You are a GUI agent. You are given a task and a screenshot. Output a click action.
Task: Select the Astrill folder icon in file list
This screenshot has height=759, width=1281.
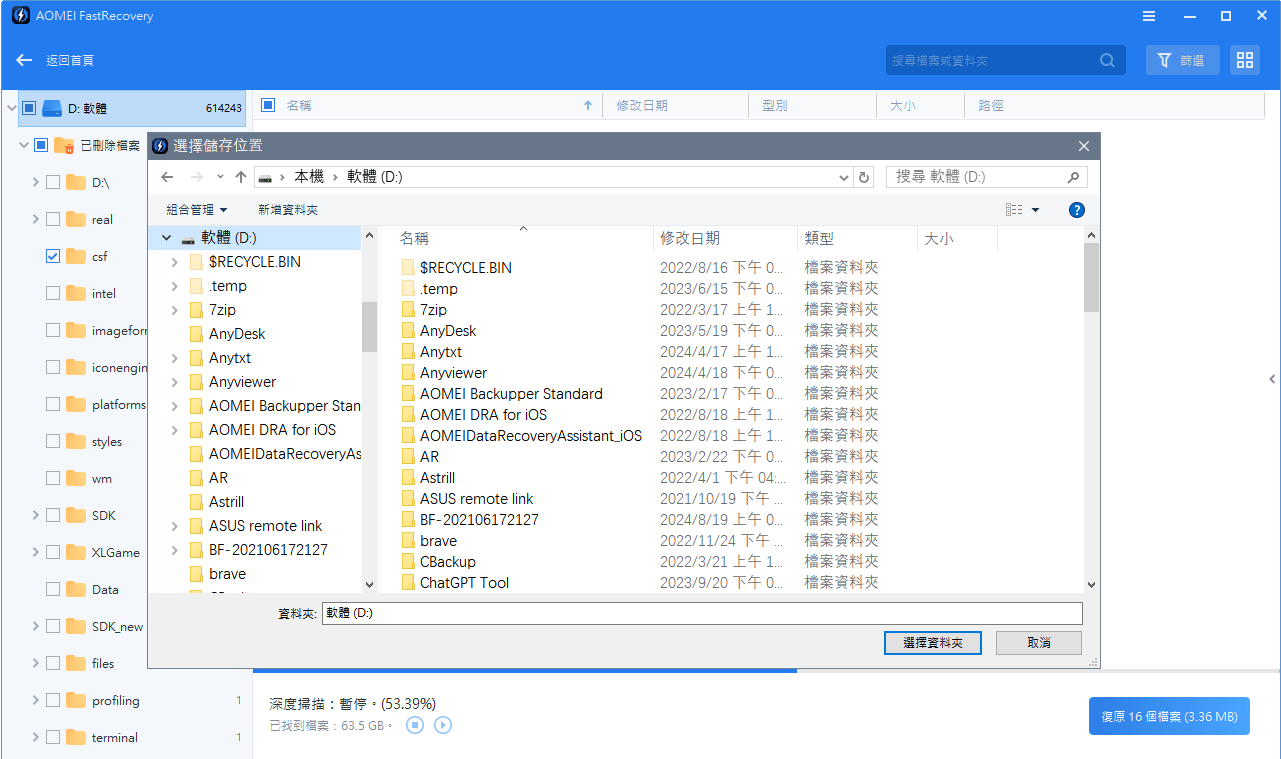(408, 478)
